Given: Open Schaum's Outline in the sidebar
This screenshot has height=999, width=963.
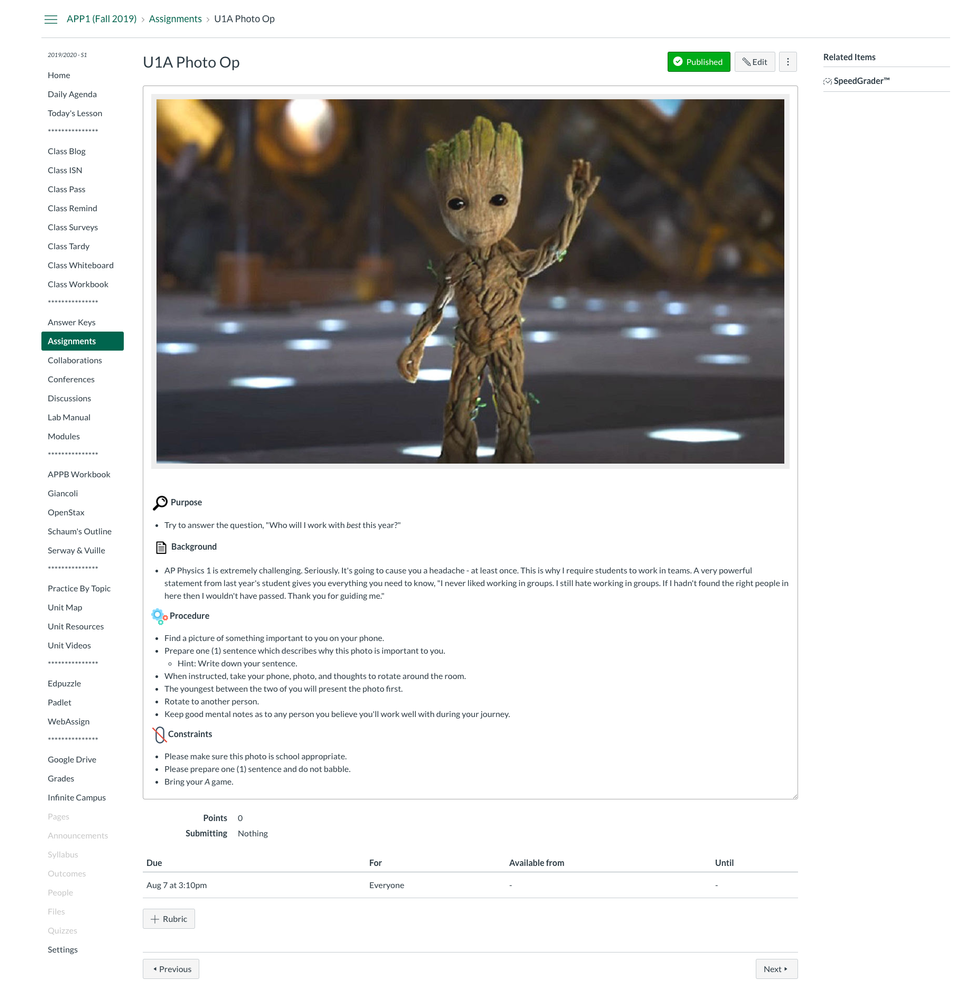Looking at the screenshot, I should tap(79, 531).
